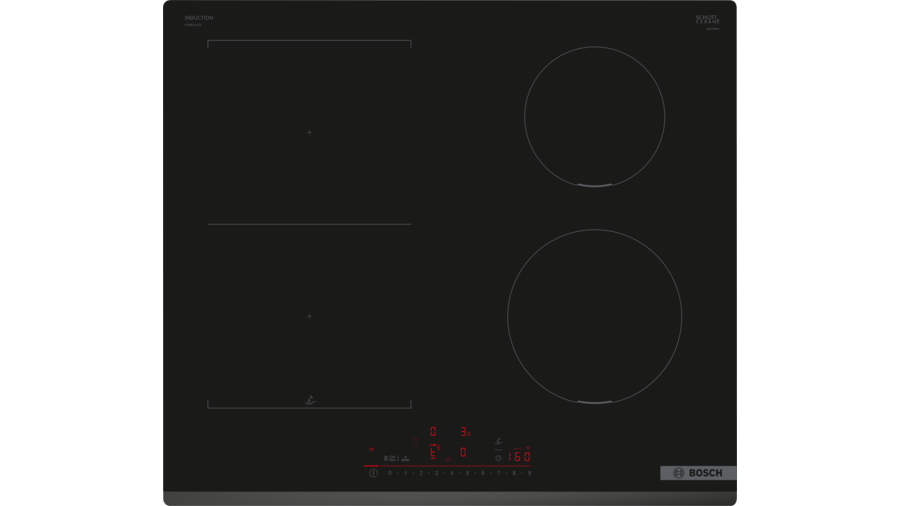Click the Bosch logo badge
Viewport: 900px width, 506px height.
(698, 473)
